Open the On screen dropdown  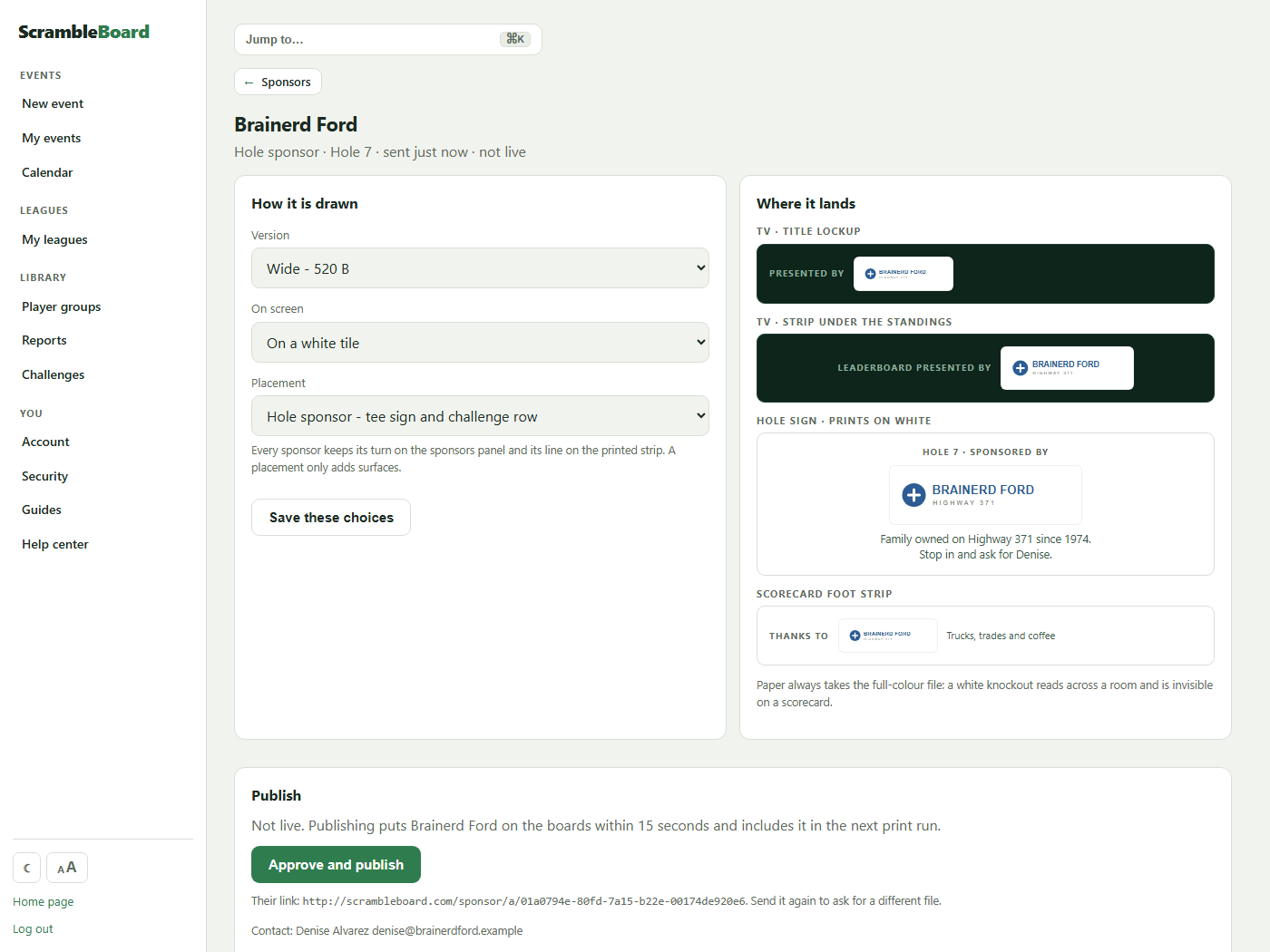[480, 343]
